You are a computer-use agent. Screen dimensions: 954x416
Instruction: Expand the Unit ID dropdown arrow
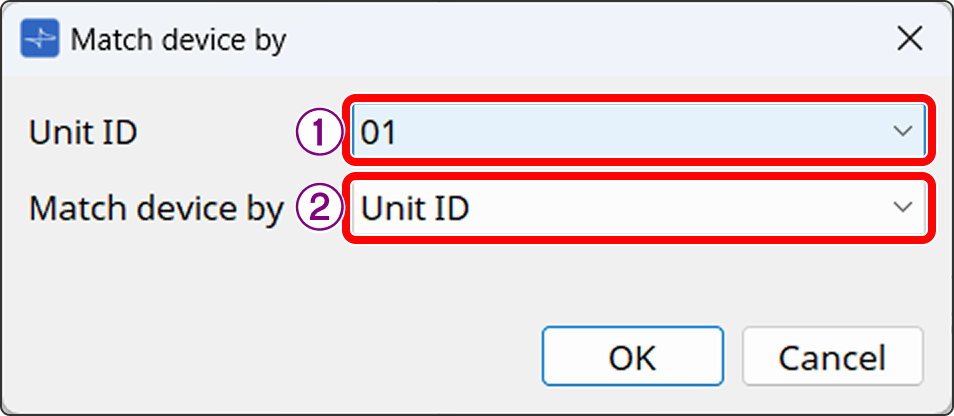[902, 132]
